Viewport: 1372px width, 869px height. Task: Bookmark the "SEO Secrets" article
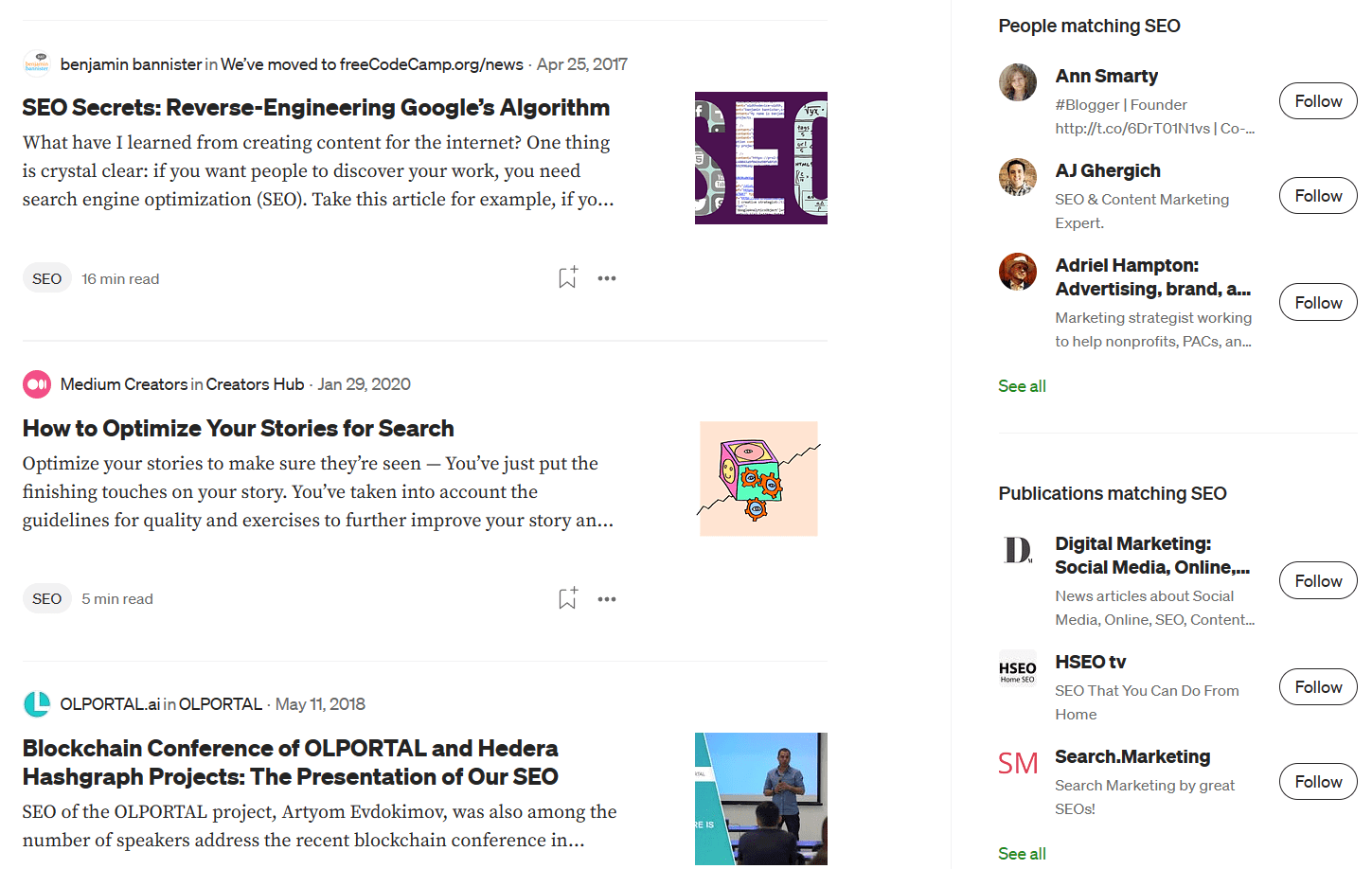click(567, 277)
